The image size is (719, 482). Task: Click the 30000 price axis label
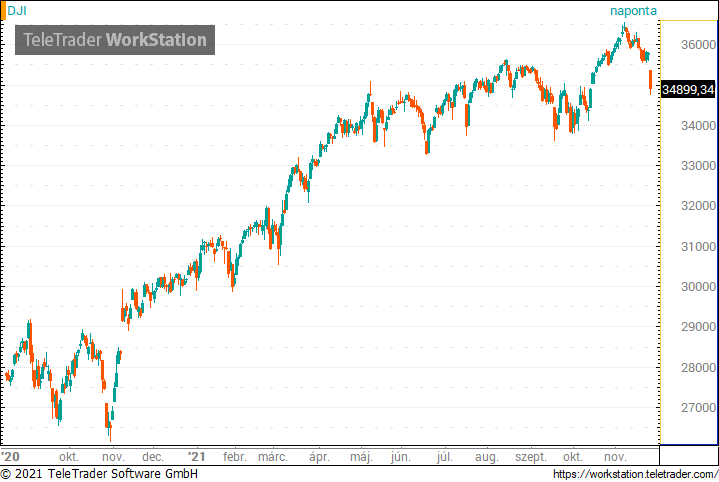point(698,287)
